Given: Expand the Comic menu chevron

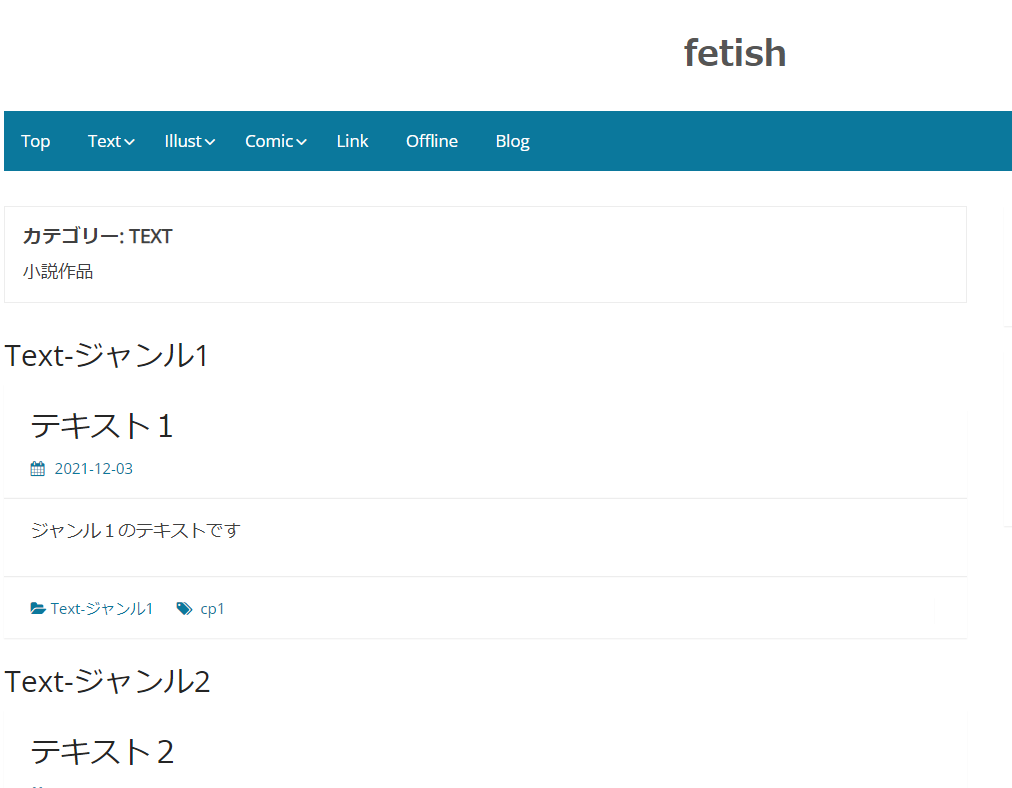Looking at the screenshot, I should (x=301, y=142).
